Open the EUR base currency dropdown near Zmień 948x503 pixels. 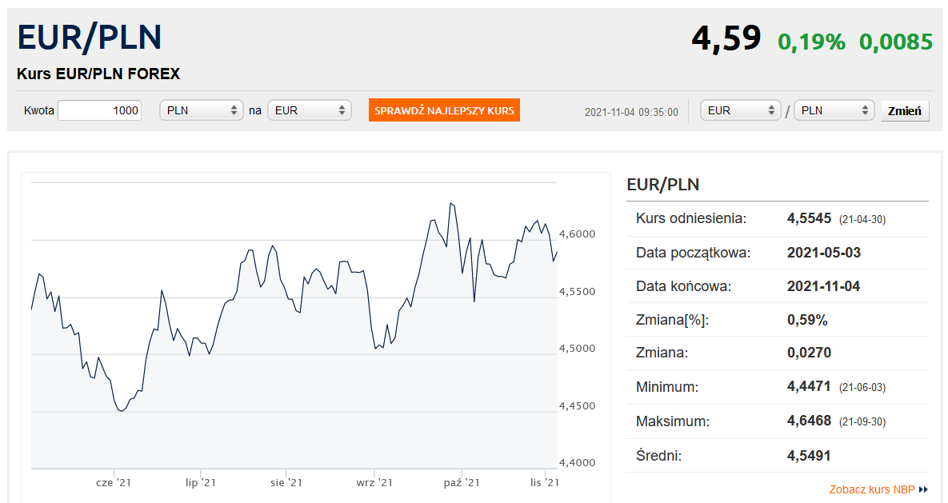tap(741, 111)
